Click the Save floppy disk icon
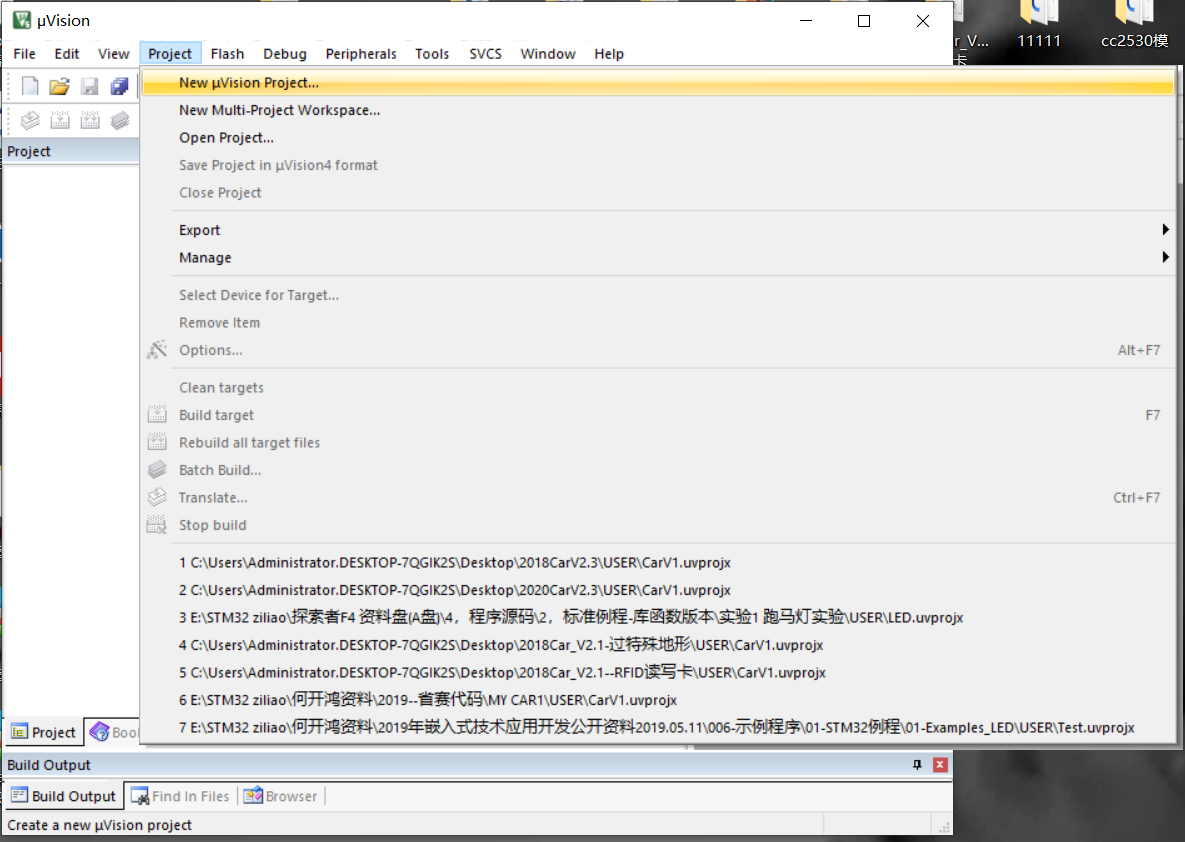 pyautogui.click(x=90, y=86)
